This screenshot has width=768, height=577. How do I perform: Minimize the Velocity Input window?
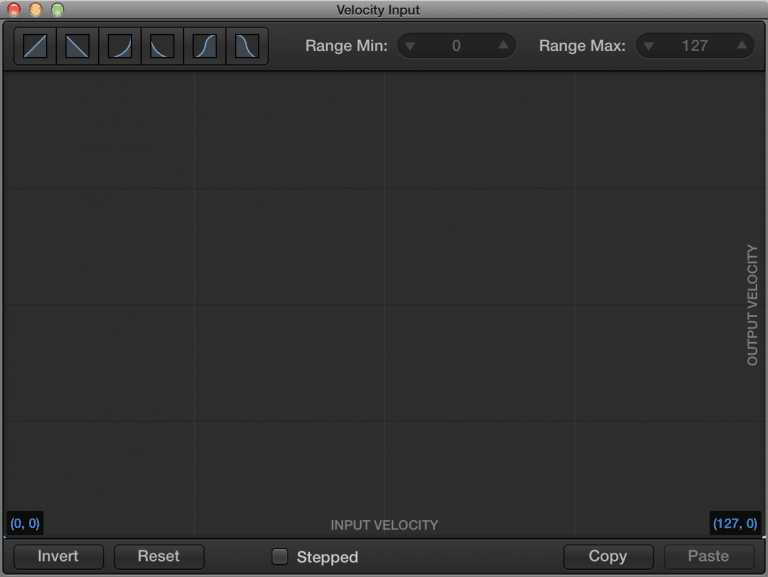tap(36, 9)
